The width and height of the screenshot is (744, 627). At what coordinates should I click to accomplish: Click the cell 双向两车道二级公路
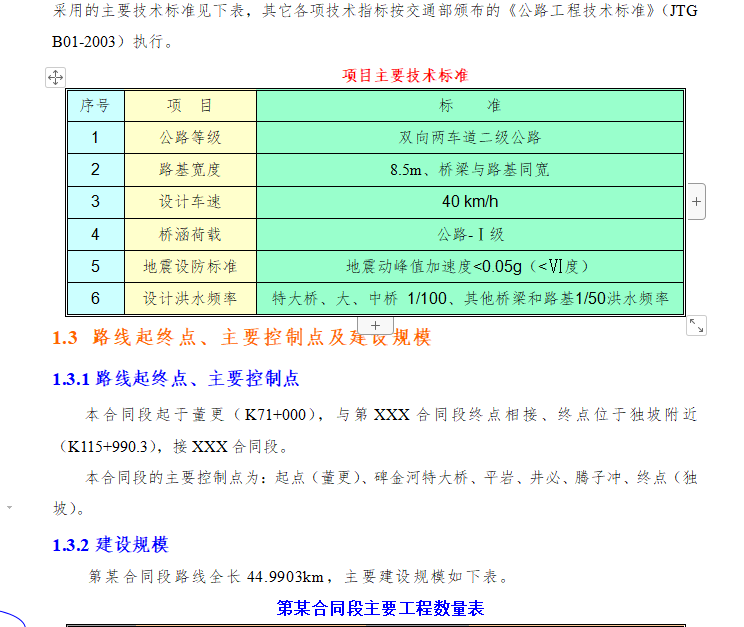[x=470, y=138]
